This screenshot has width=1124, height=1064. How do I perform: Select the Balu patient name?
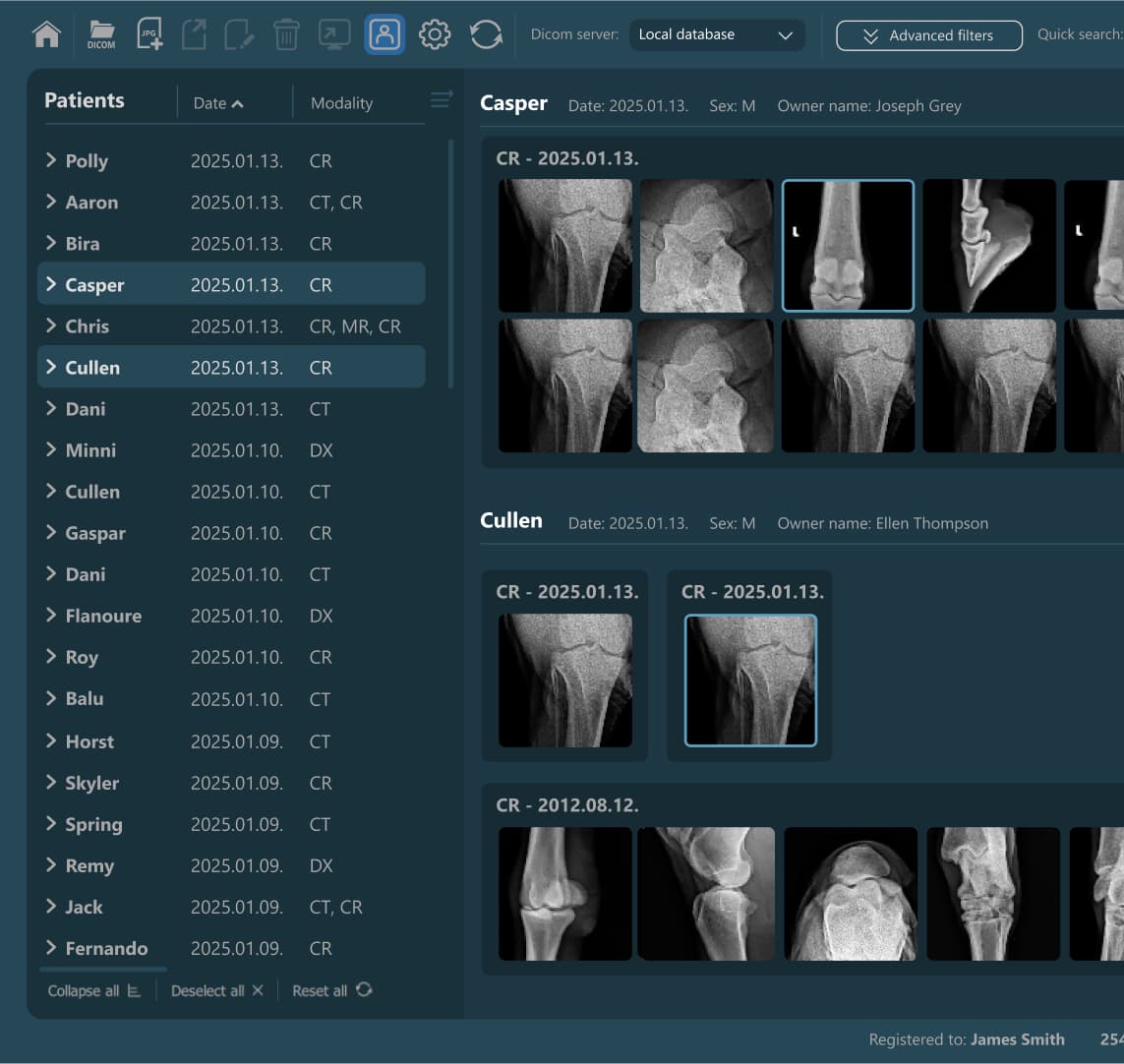coord(85,699)
